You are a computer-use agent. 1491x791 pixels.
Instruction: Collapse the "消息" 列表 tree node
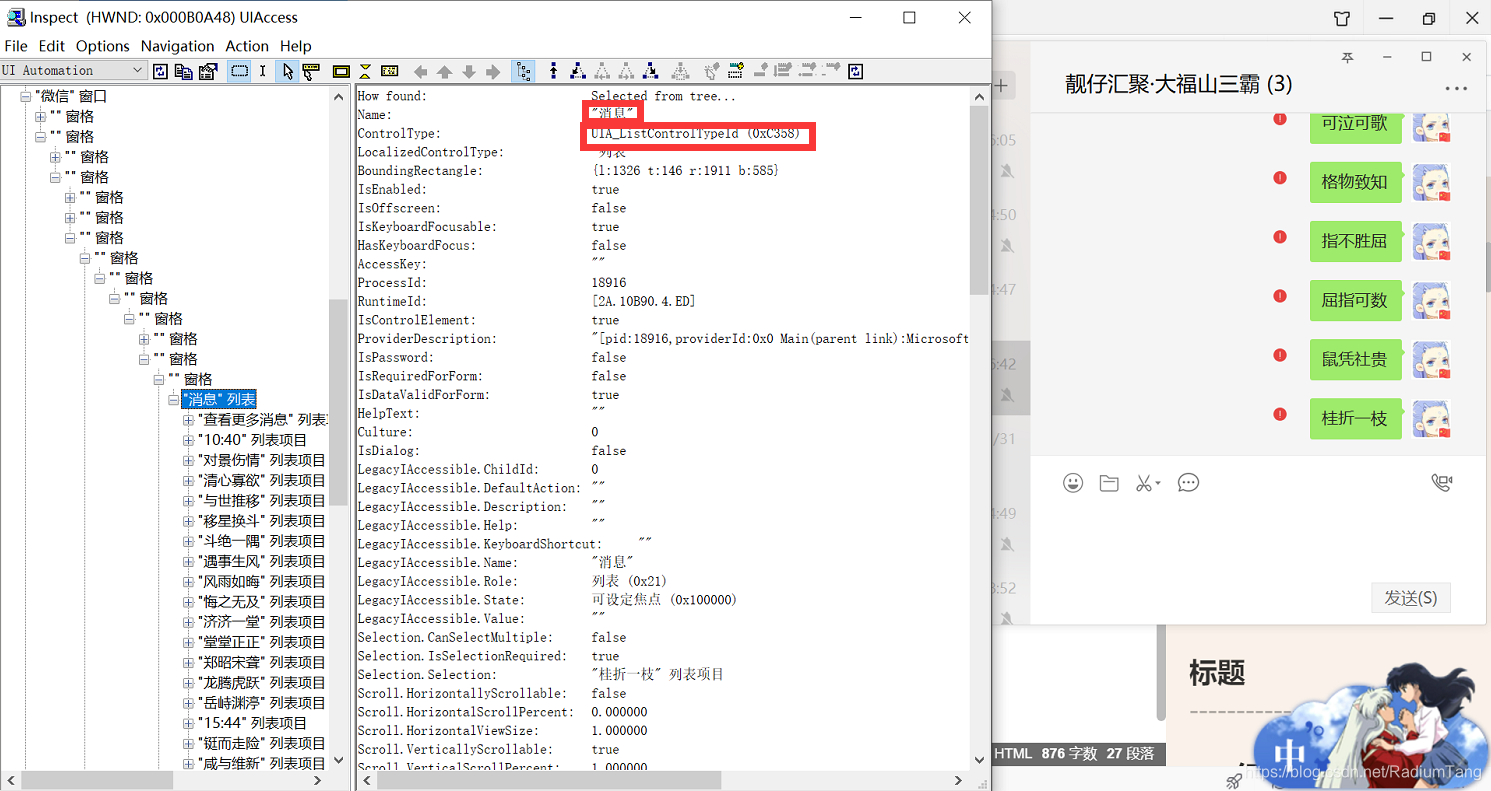point(173,399)
